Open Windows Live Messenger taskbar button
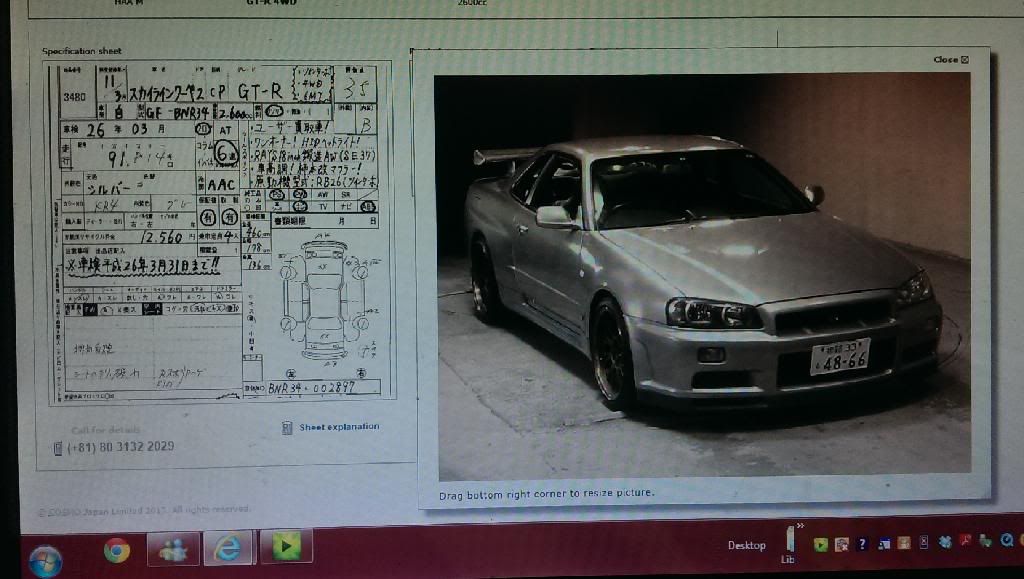Image resolution: width=1024 pixels, height=579 pixels. click(173, 549)
